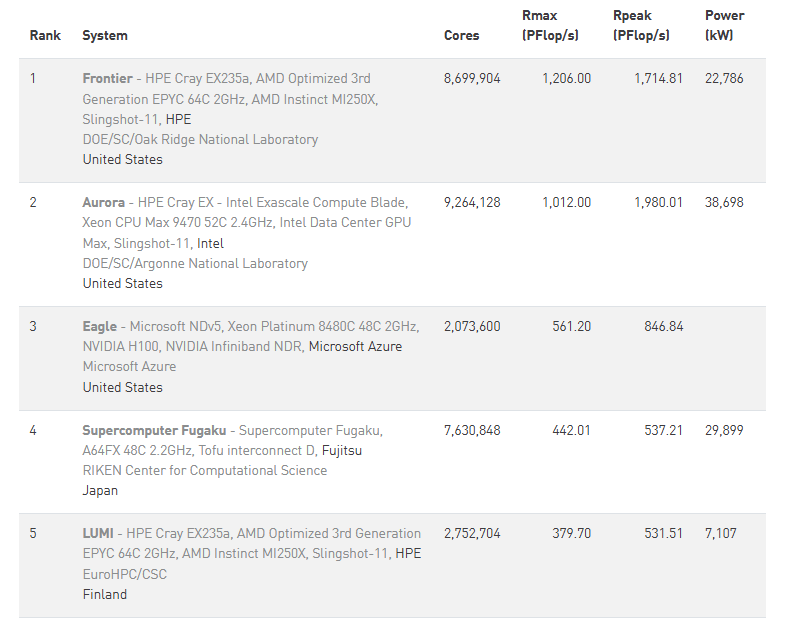787x628 pixels.
Task: Click the Cores column header
Action: (x=462, y=35)
